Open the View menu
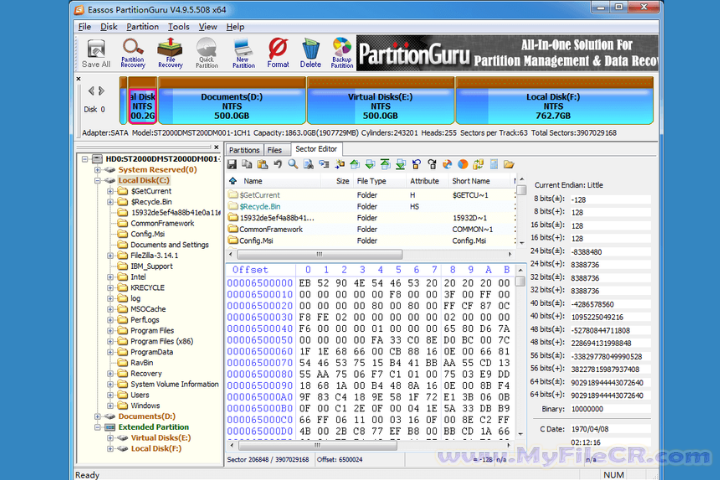This screenshot has height=480, width=720. (208, 27)
